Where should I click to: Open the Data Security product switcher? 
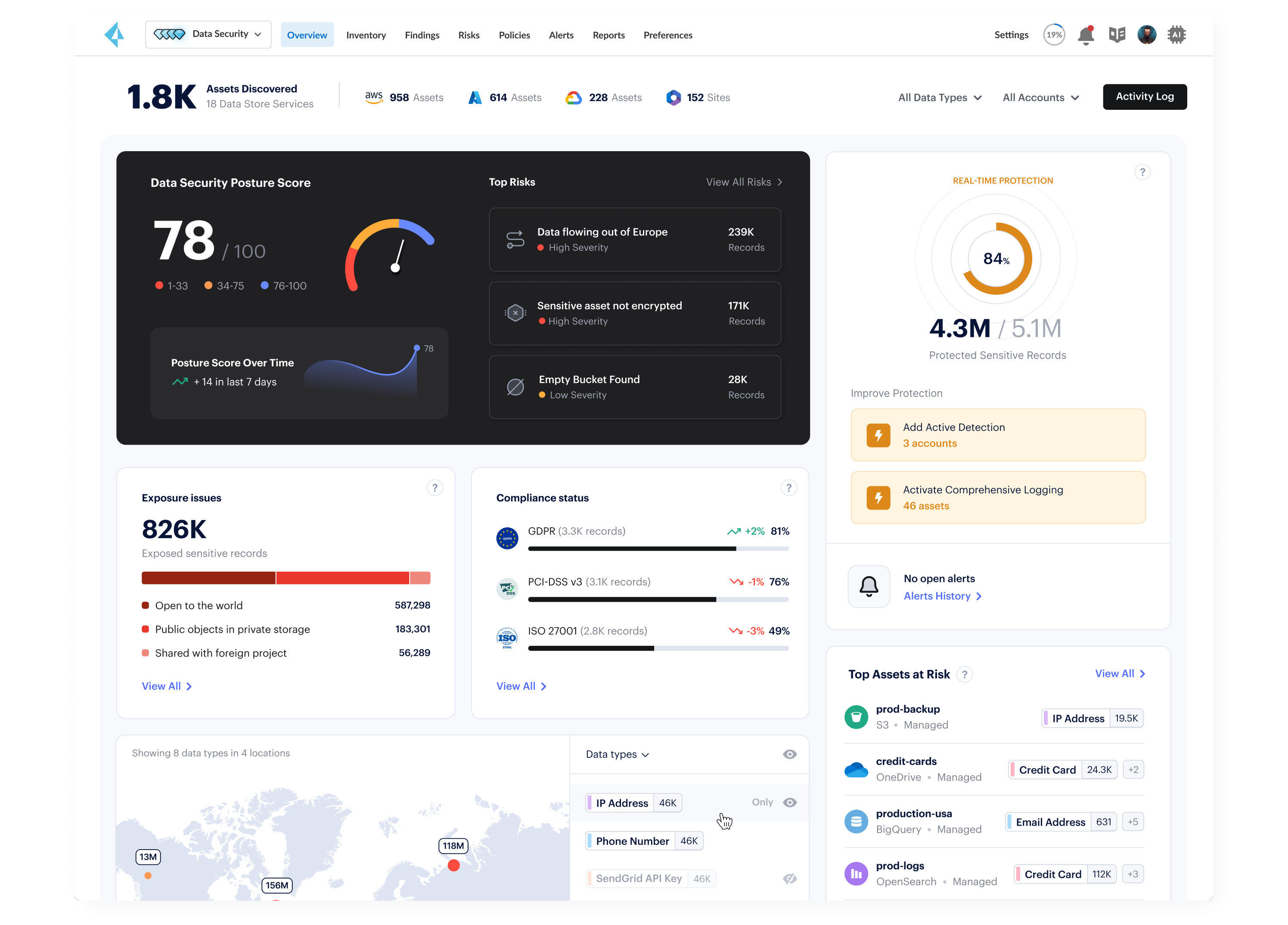coord(208,34)
